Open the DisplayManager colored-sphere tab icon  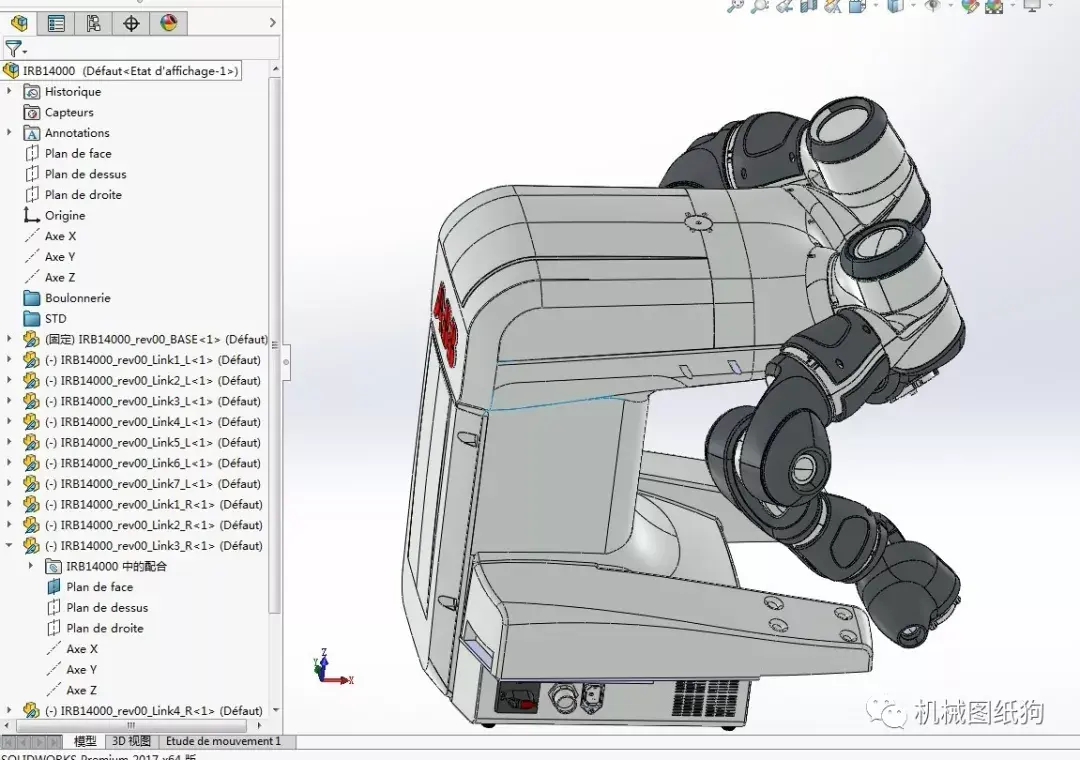pos(168,23)
